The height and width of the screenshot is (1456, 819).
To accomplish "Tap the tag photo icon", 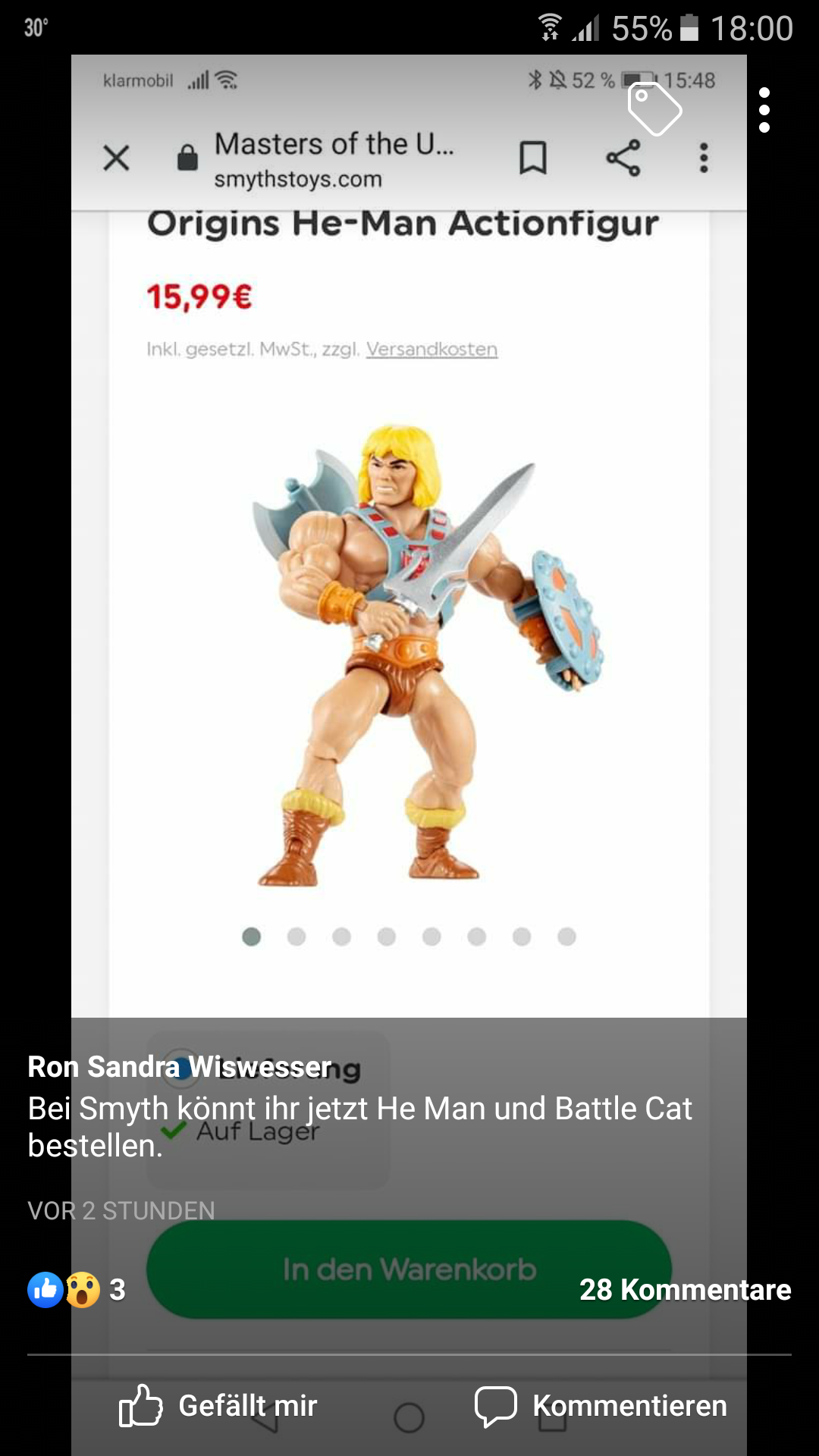I will (654, 109).
